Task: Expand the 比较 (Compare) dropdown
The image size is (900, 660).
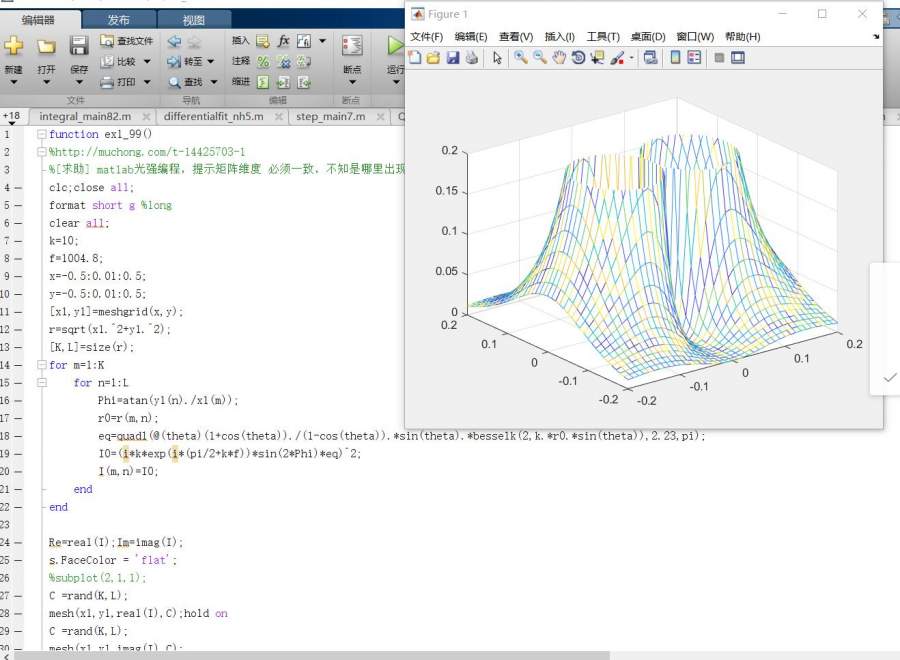Action: (x=147, y=62)
